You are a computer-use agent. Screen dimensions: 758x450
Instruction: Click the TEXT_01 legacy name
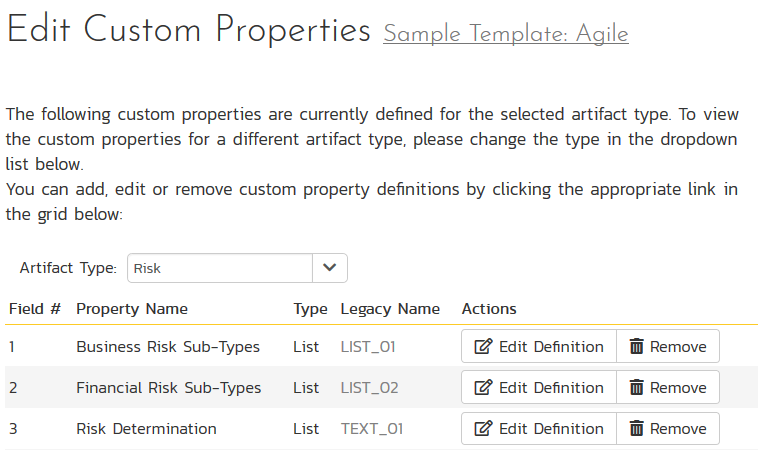[372, 429]
